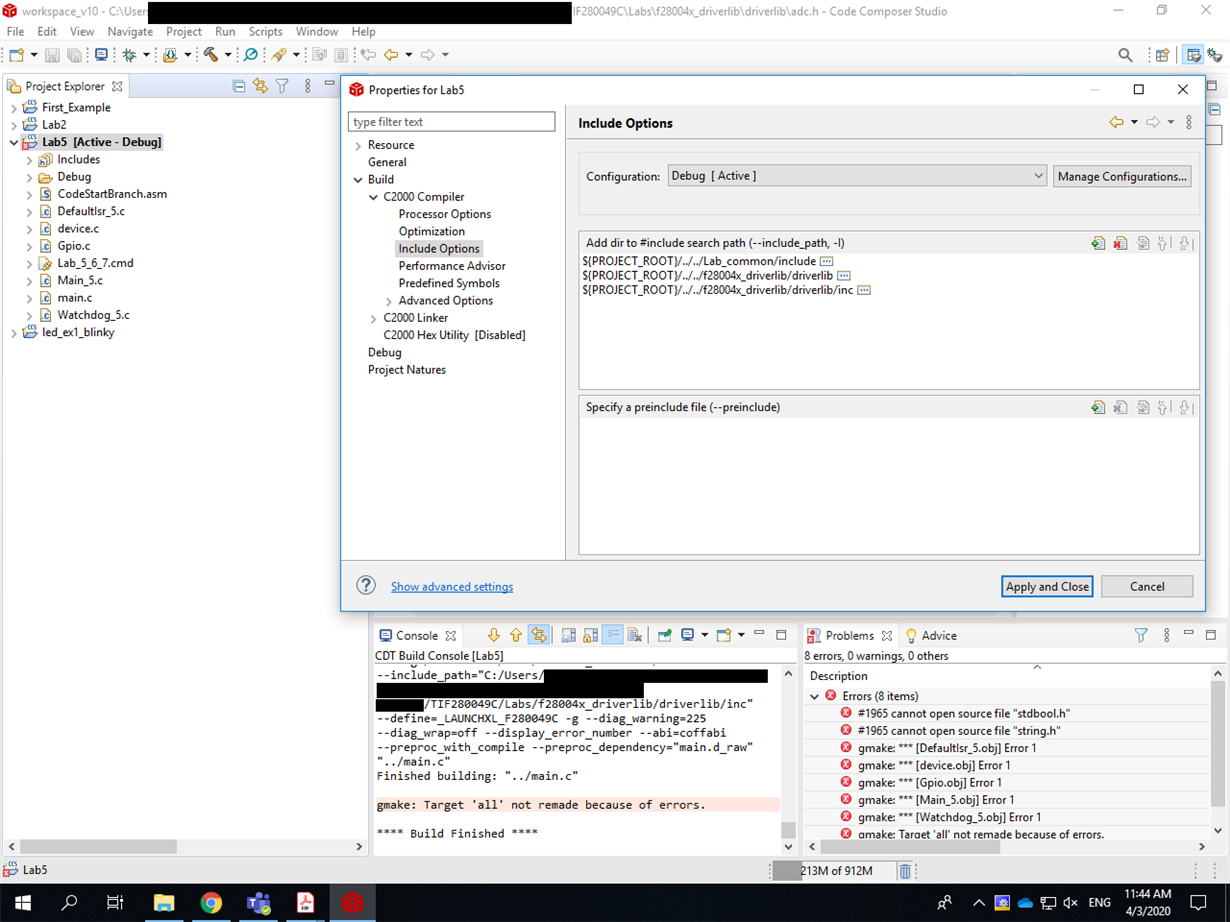Select the Problems tab
Image resolution: width=1230 pixels, height=922 pixels.
click(849, 635)
